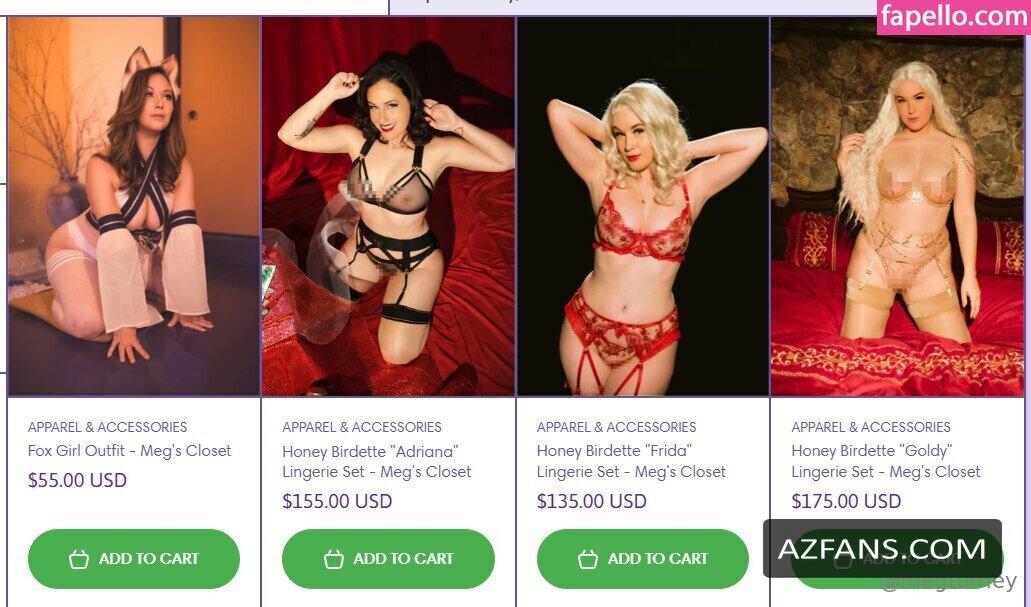
Task: Add Honey Birdette Frida set to cart
Action: [642, 558]
